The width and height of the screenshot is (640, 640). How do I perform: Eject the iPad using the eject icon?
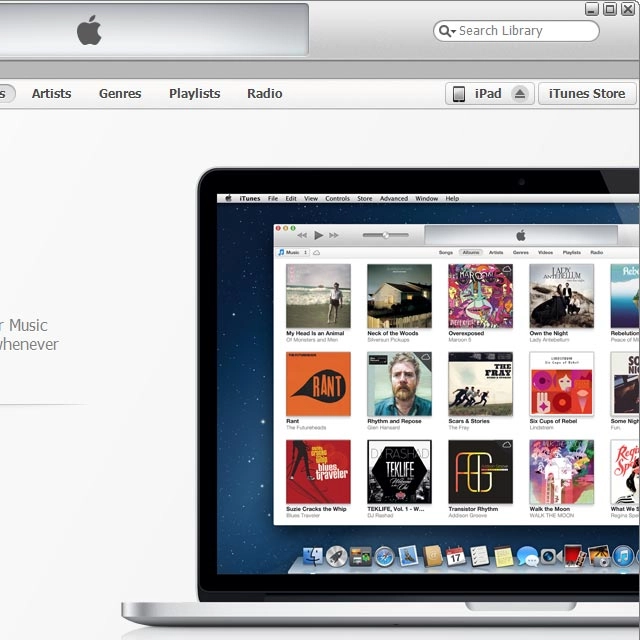(x=519, y=94)
